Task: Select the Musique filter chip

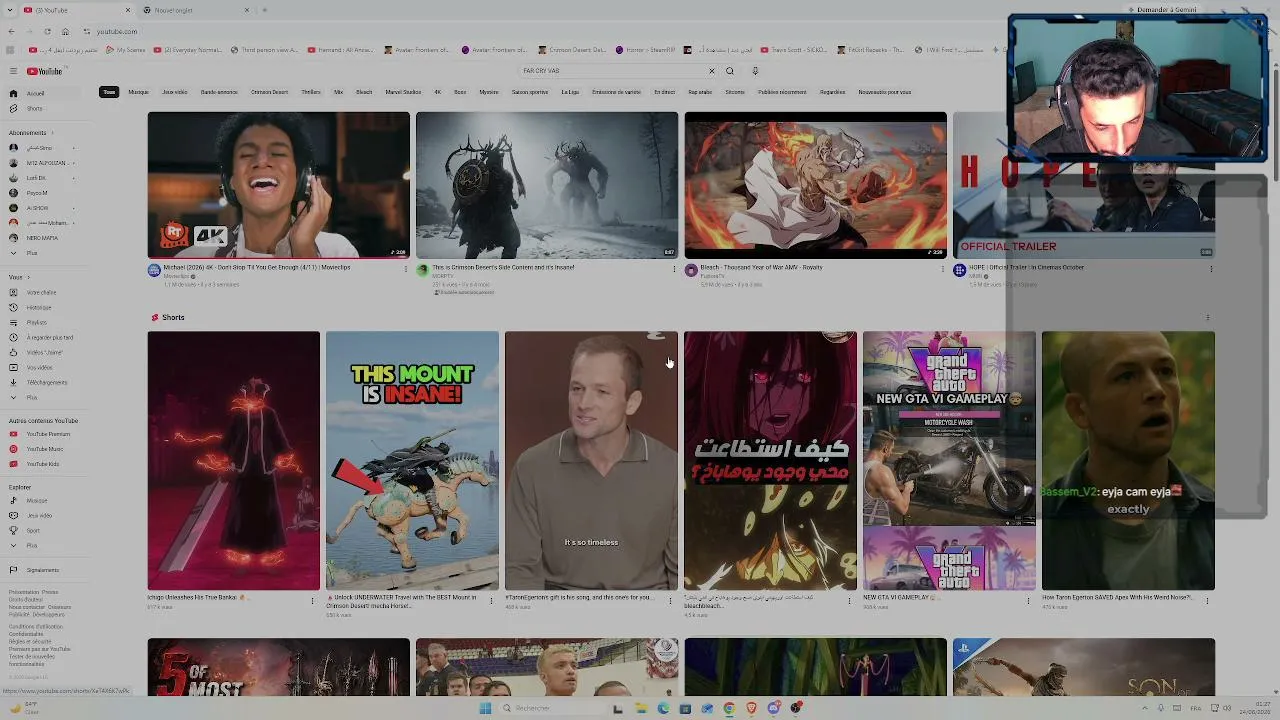Action: click(x=138, y=92)
